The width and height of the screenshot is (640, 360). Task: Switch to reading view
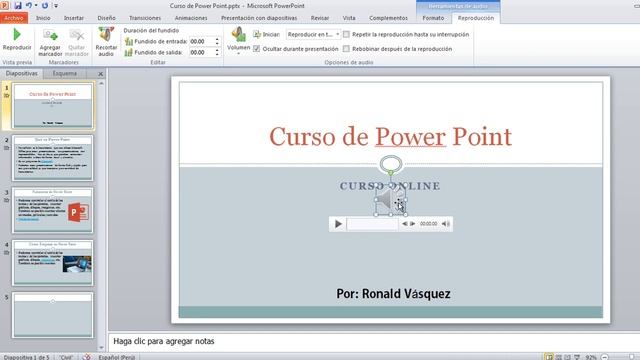coord(567,357)
